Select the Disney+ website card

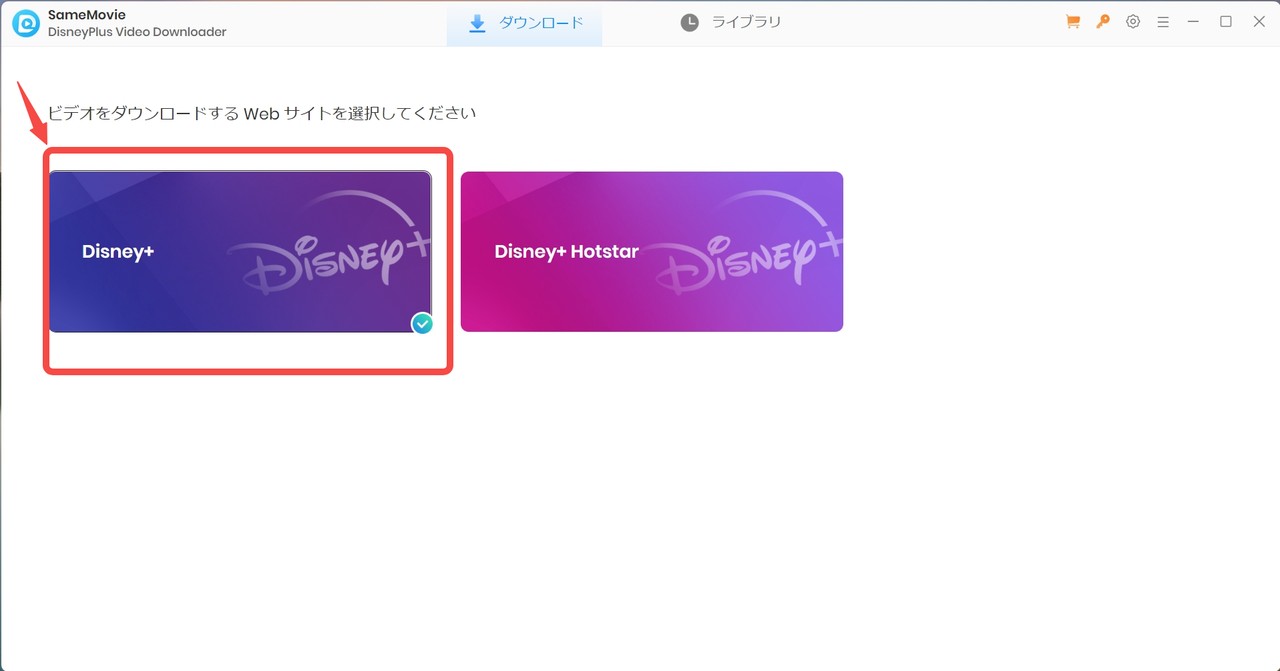click(x=240, y=251)
